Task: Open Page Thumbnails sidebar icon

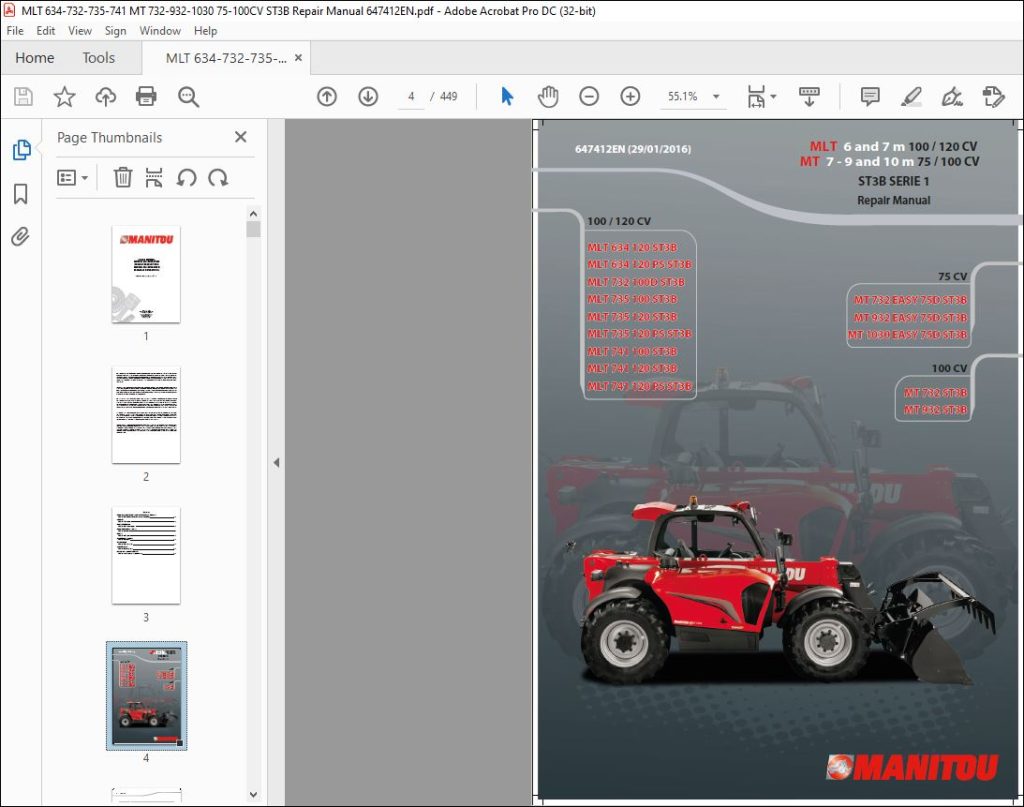Action: click(22, 150)
